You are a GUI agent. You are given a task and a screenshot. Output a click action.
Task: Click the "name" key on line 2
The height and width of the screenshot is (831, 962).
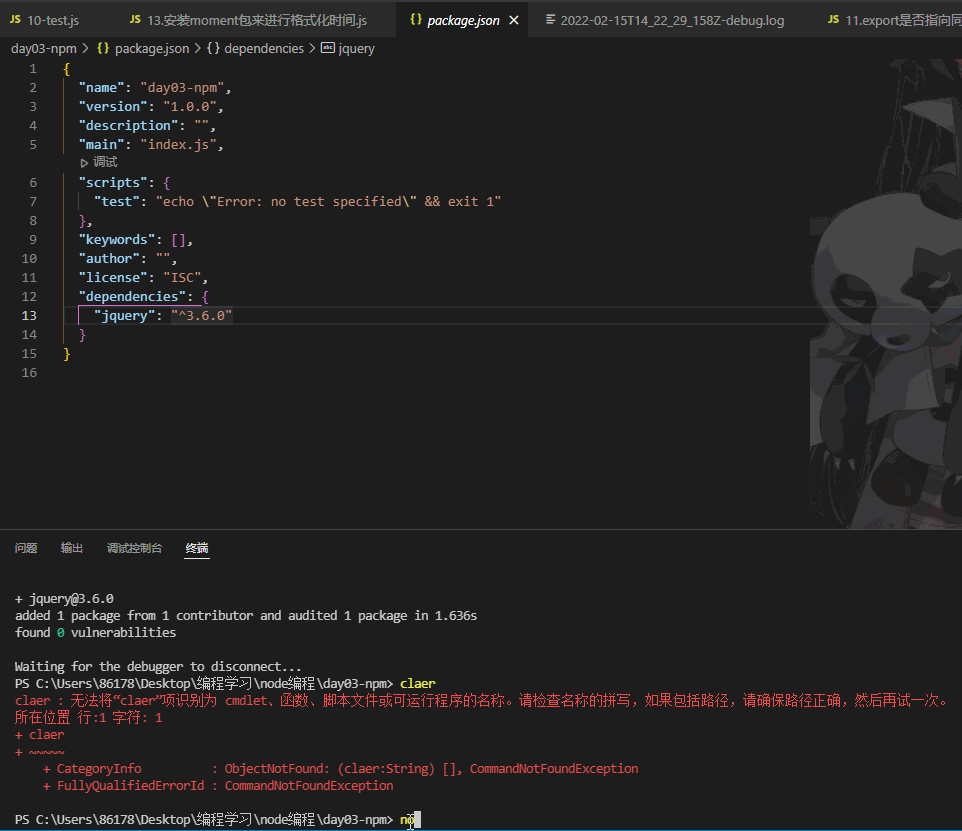tap(101, 88)
